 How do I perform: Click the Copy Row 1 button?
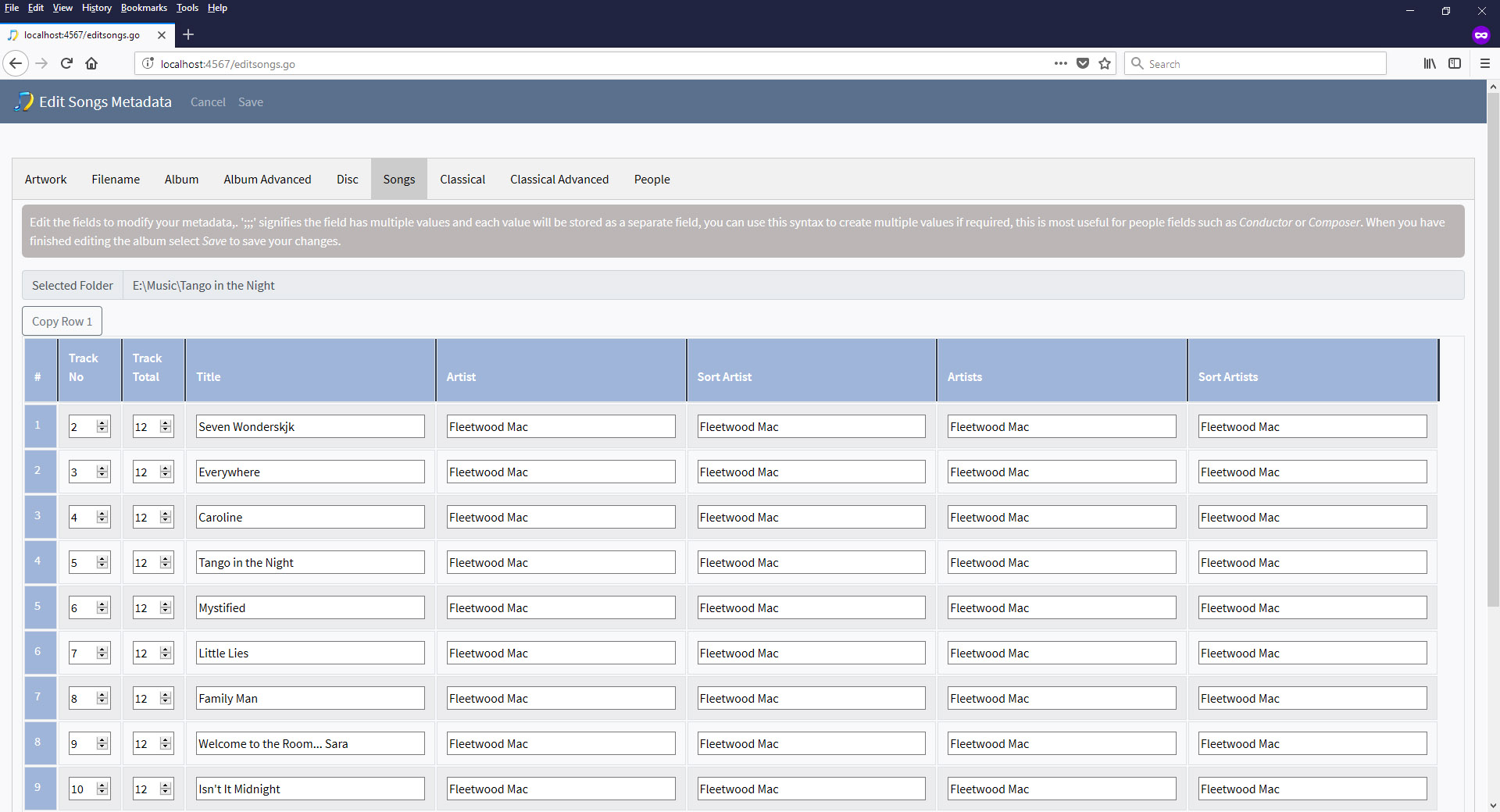(x=62, y=322)
